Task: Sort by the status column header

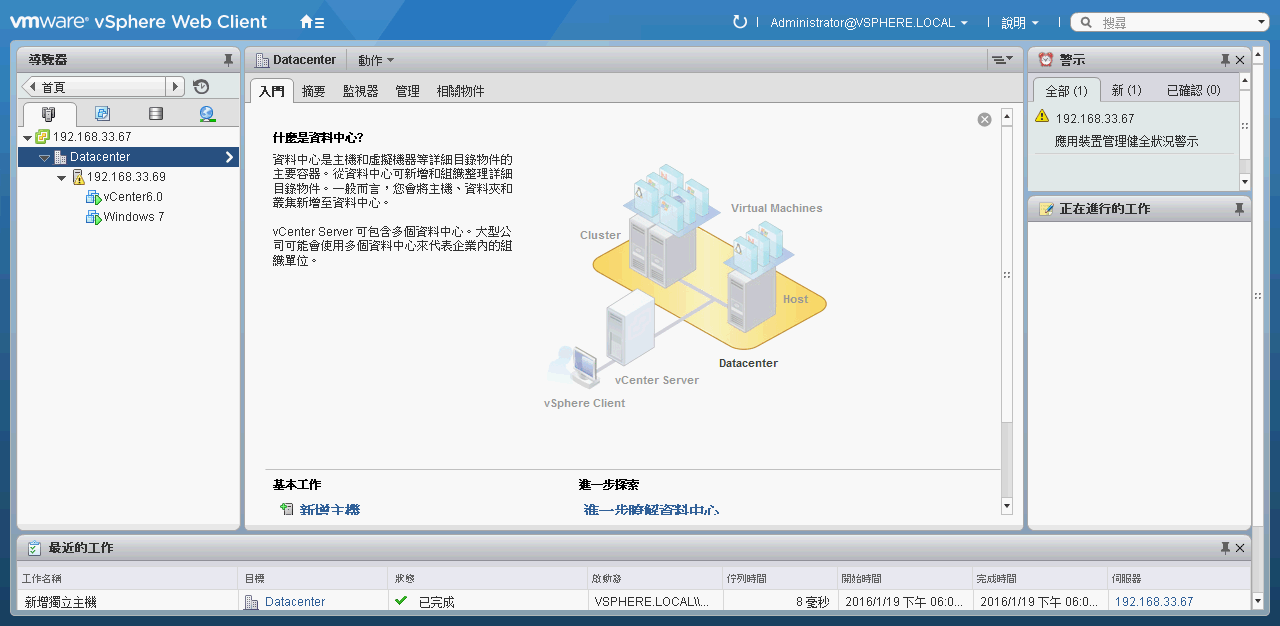Action: tap(487, 578)
